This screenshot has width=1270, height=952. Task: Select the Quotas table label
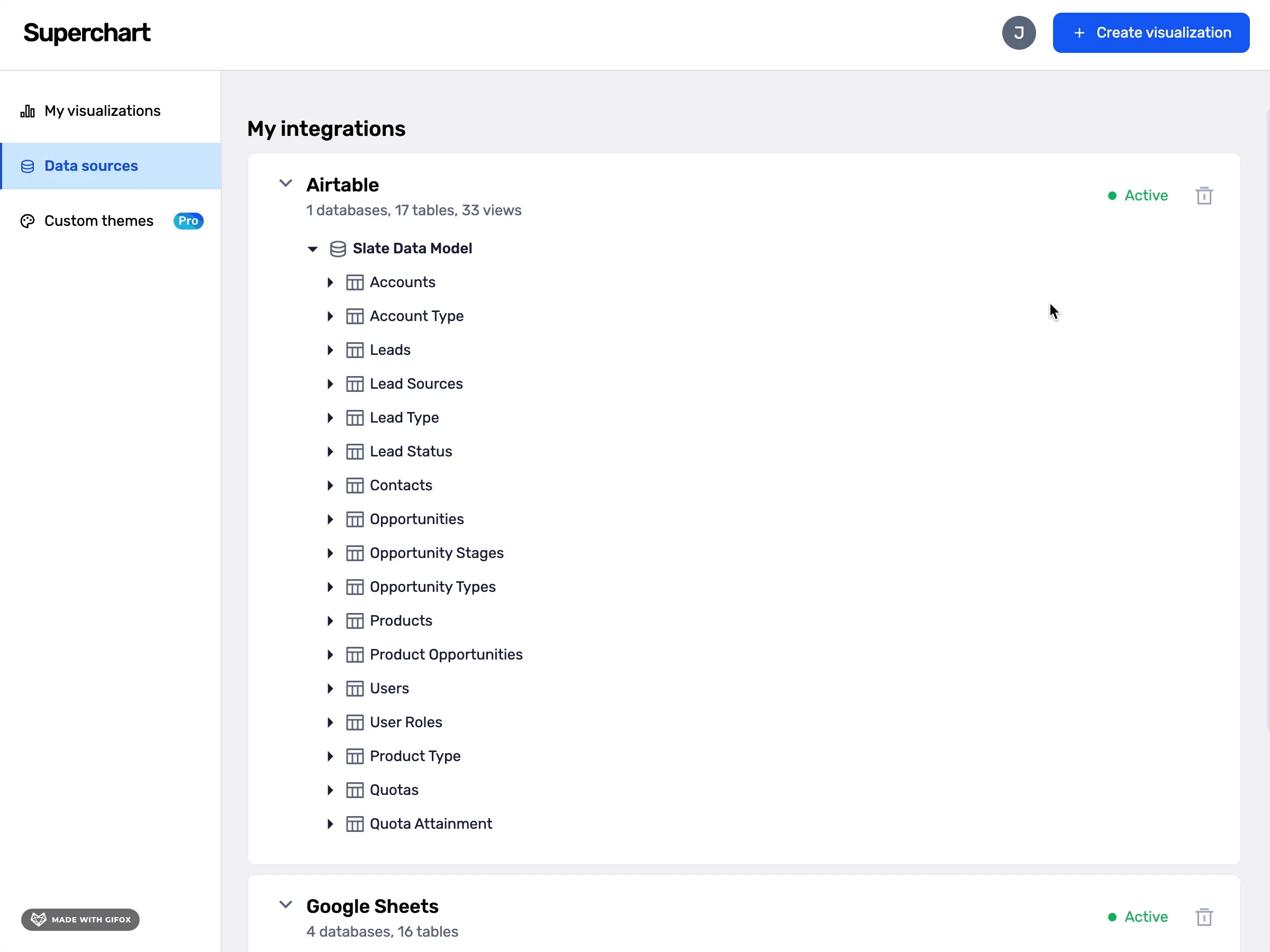point(394,790)
